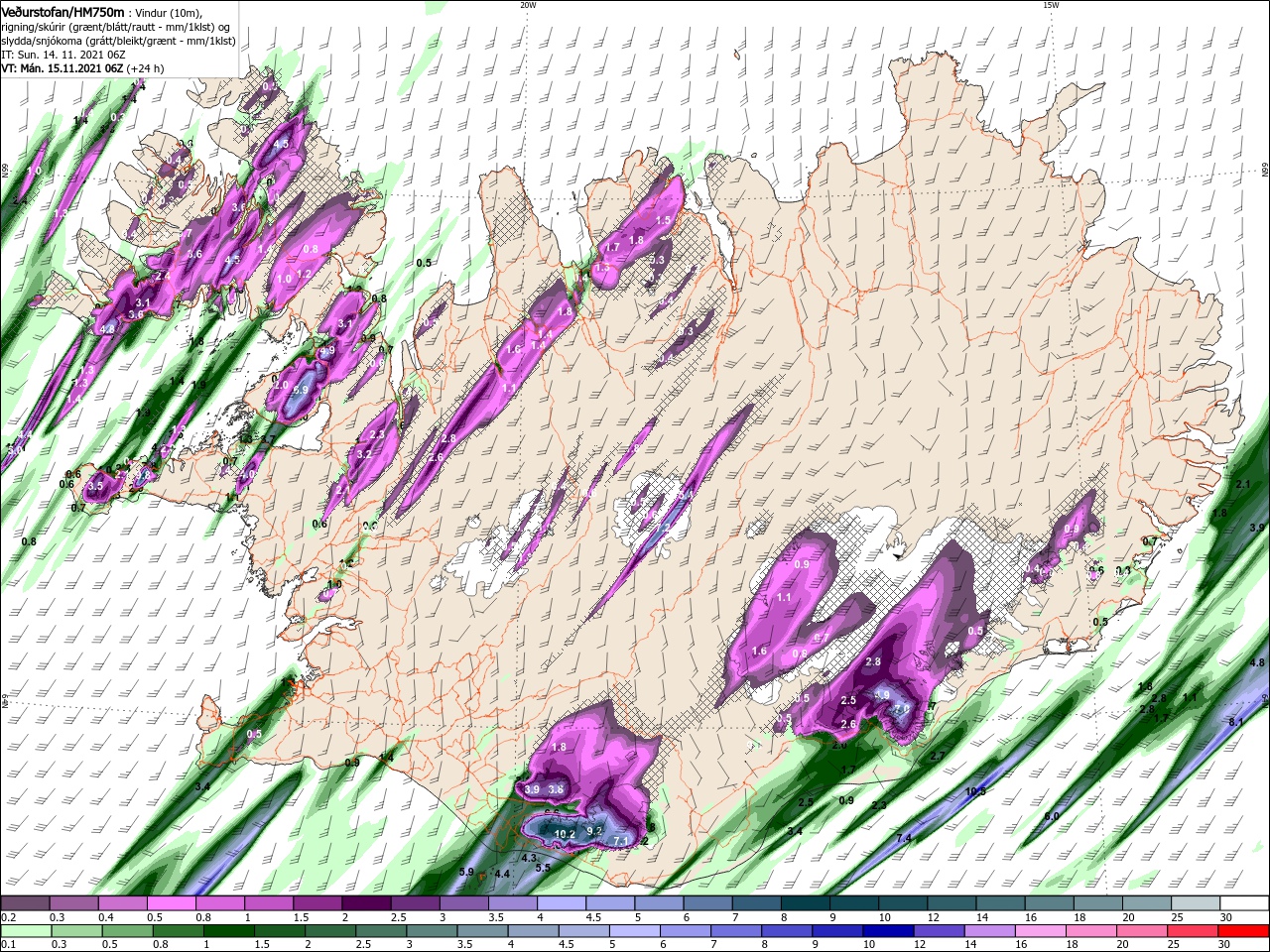Click the 7.1 precipitation value on south coast
This screenshot has height=952, width=1270.
[622, 841]
